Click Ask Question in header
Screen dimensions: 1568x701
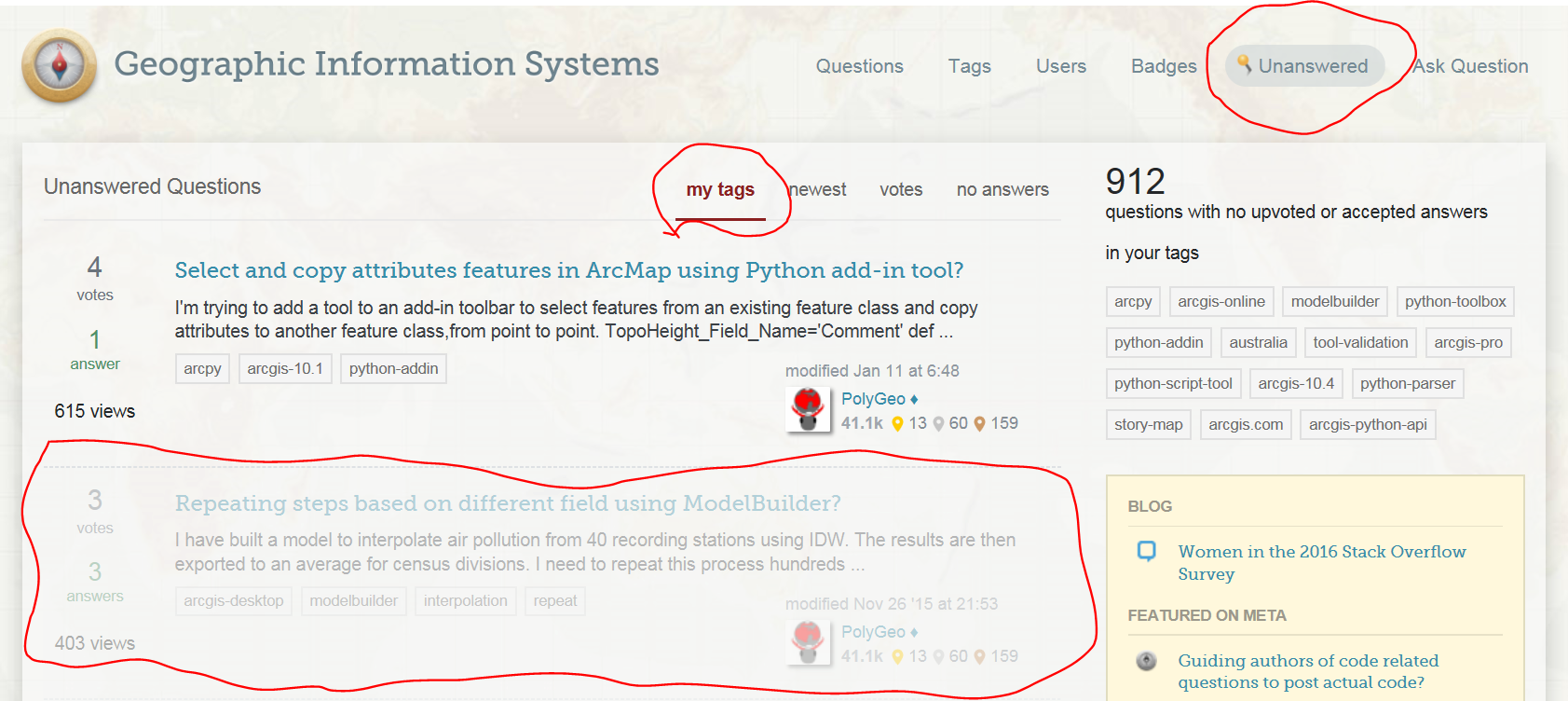[x=1470, y=66]
